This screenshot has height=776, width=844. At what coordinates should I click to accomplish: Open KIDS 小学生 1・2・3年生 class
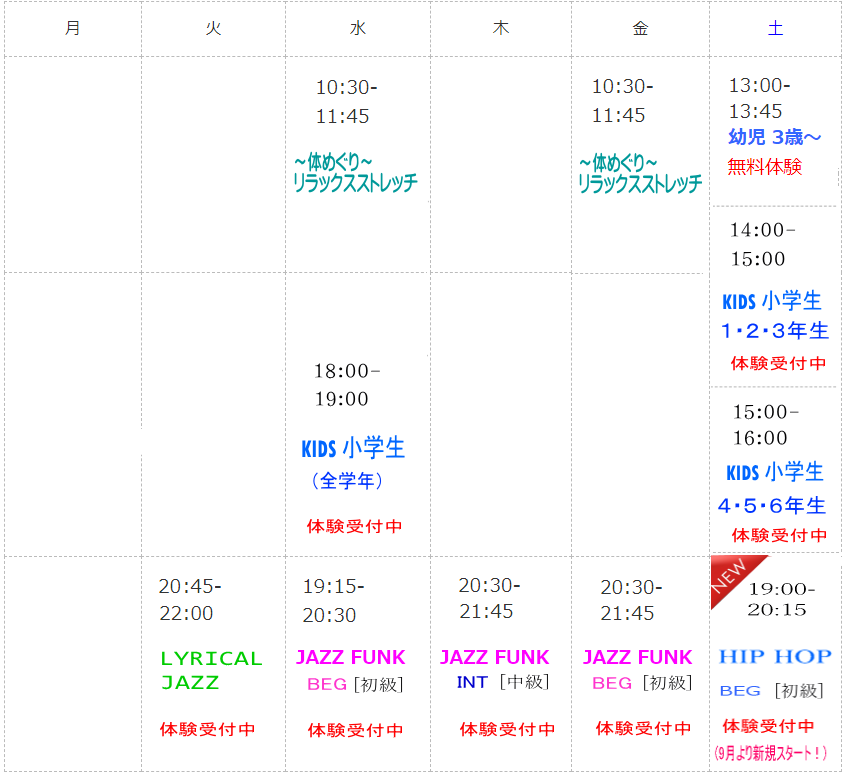coord(775,315)
